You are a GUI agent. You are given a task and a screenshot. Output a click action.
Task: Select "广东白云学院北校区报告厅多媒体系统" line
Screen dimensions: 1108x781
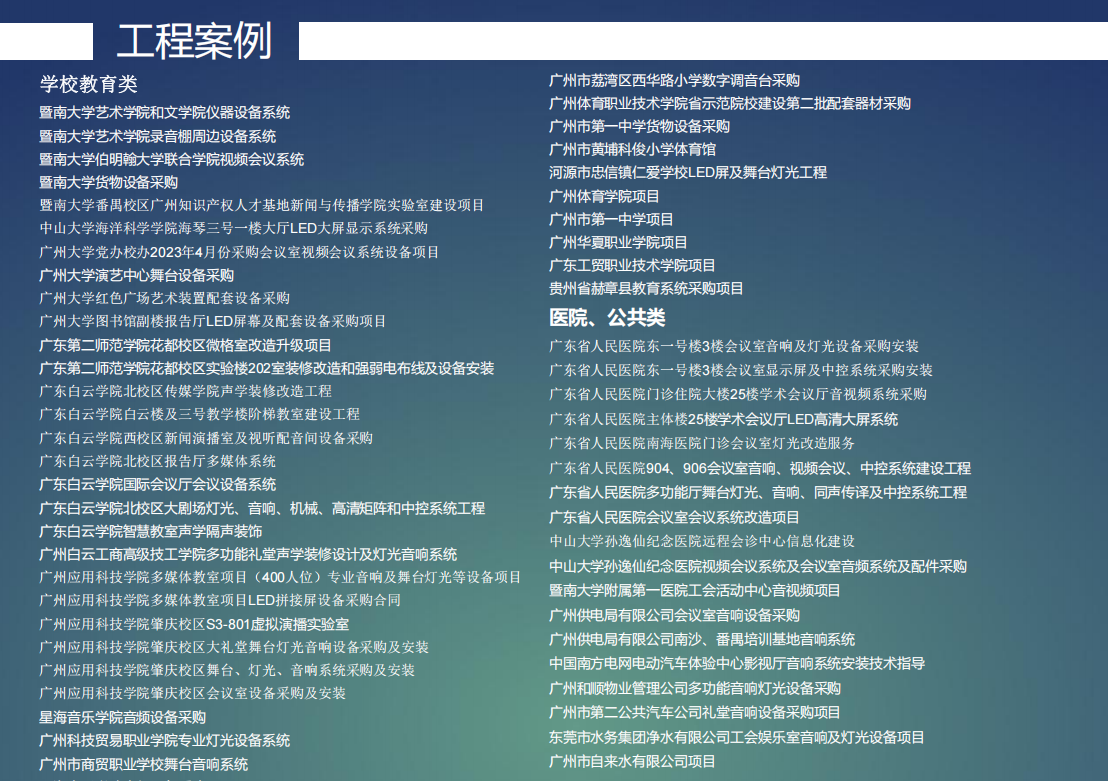[158, 462]
